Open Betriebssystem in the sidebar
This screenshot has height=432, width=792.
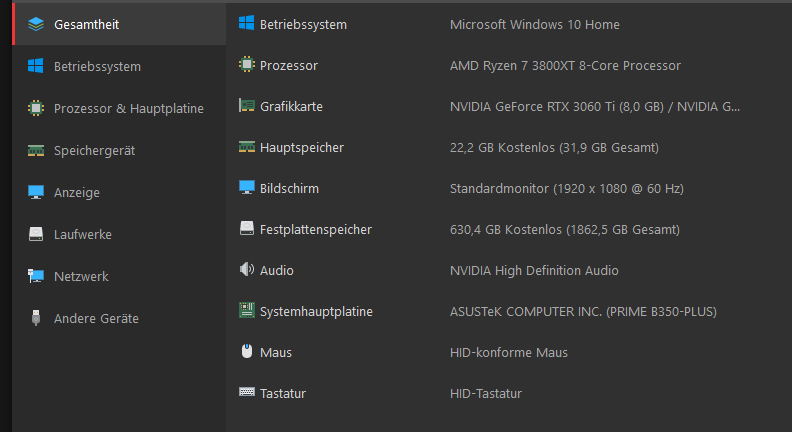[119, 66]
